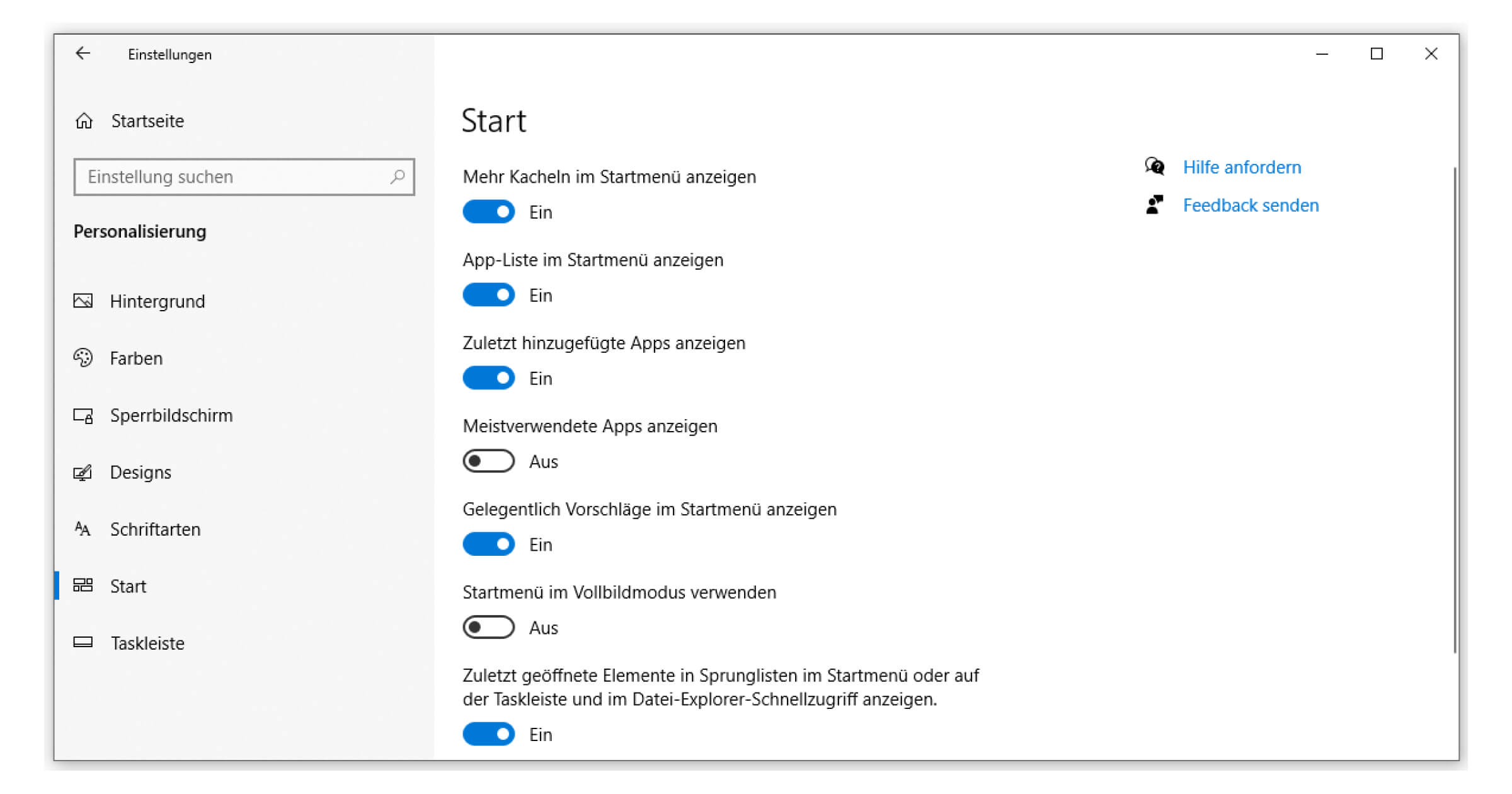Open the Taskleiste settings page

pos(147,643)
